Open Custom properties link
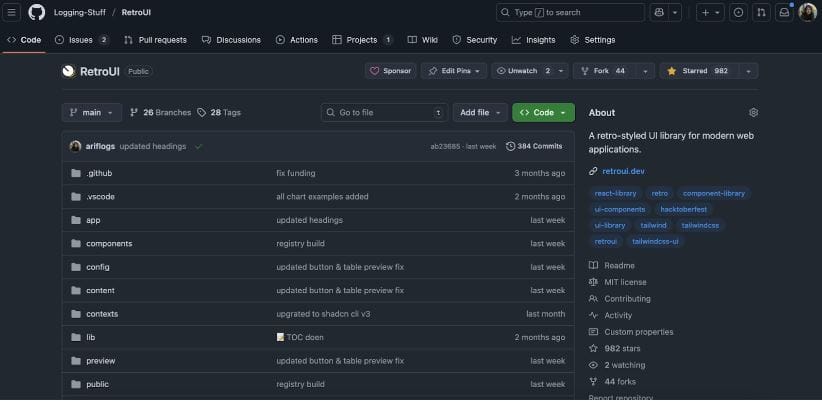The image size is (822, 402). point(639,332)
